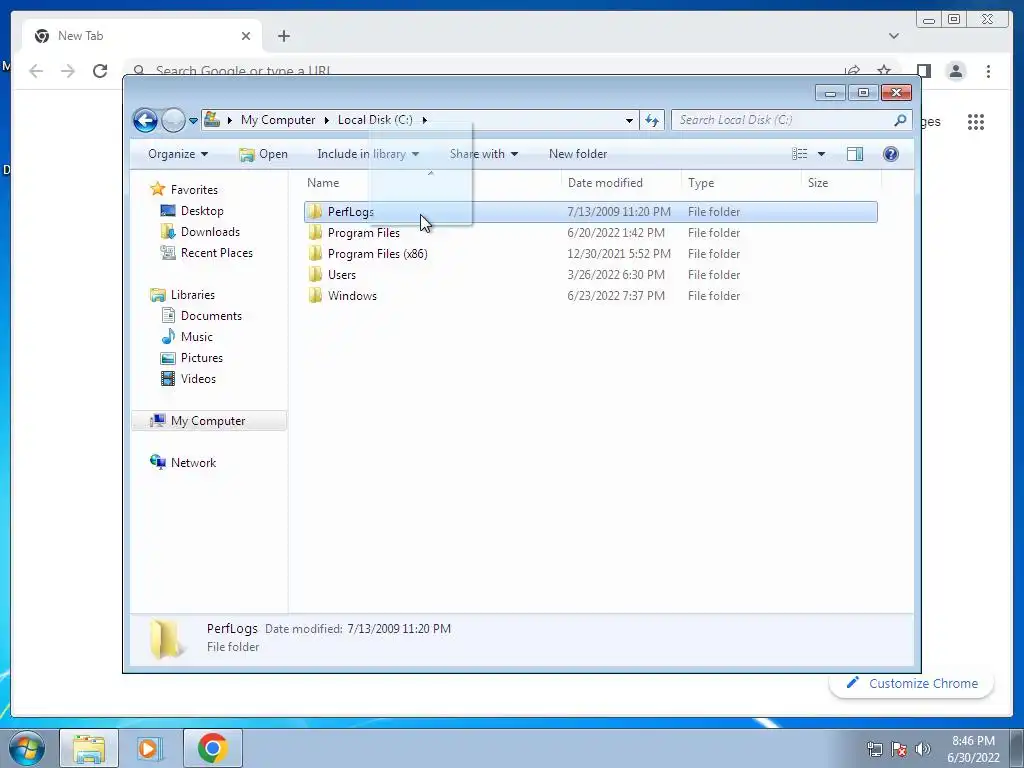This screenshot has width=1024, height=768.
Task: Open Windows Start menu
Action: point(27,748)
